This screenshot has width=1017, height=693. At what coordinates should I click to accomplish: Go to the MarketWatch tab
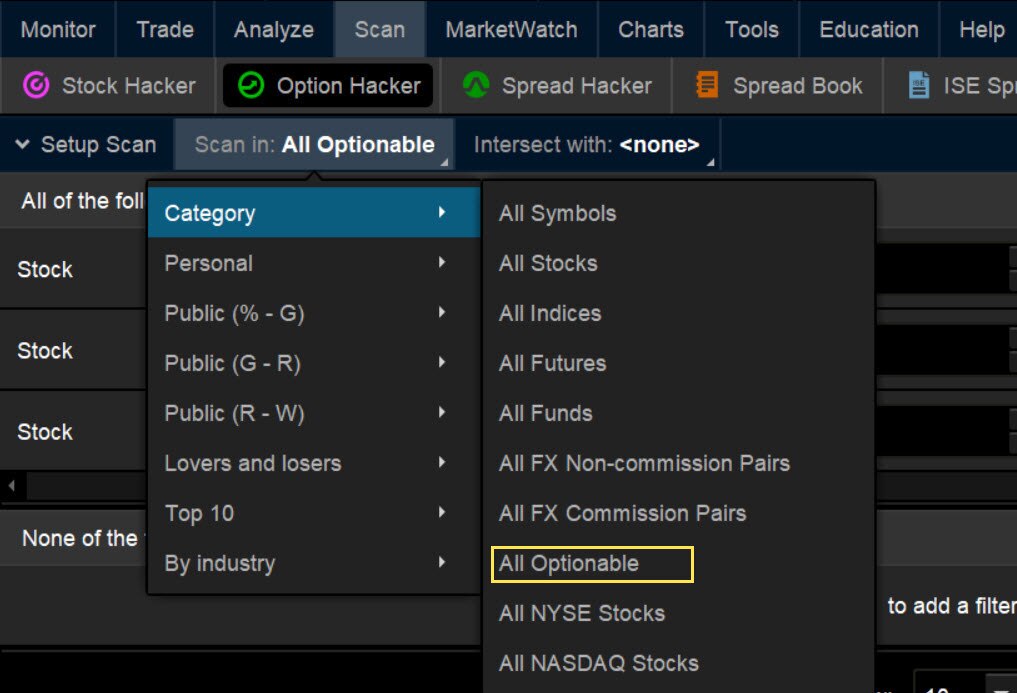coord(511,29)
